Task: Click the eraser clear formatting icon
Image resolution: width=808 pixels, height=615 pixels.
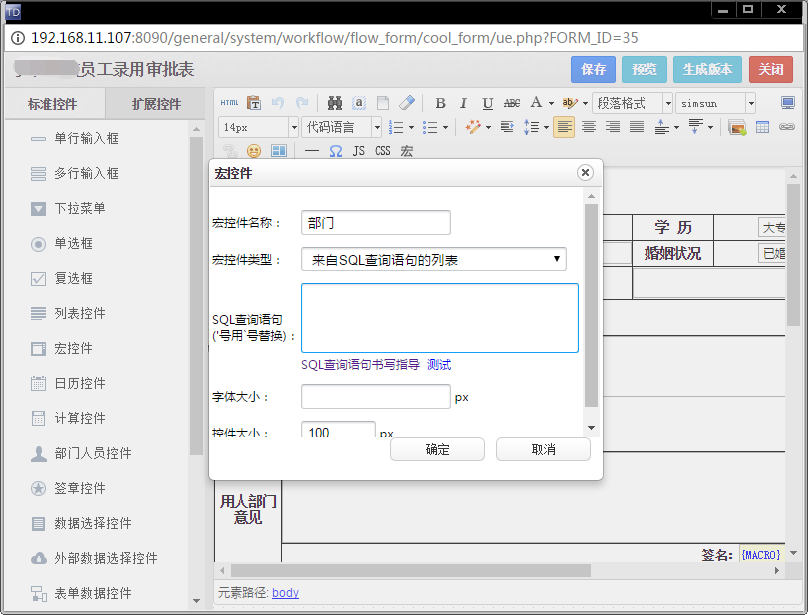Action: point(406,103)
